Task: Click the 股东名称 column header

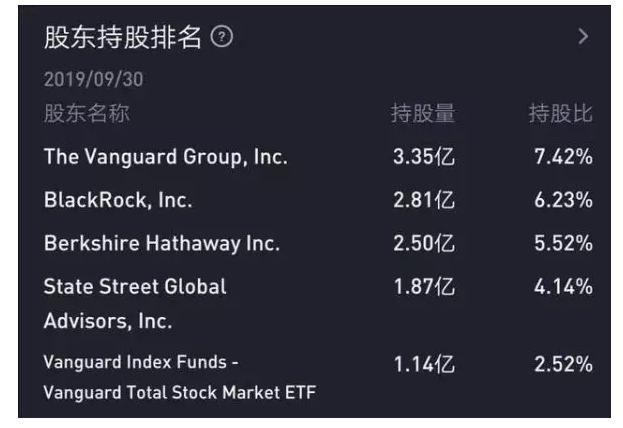Action: [87, 114]
